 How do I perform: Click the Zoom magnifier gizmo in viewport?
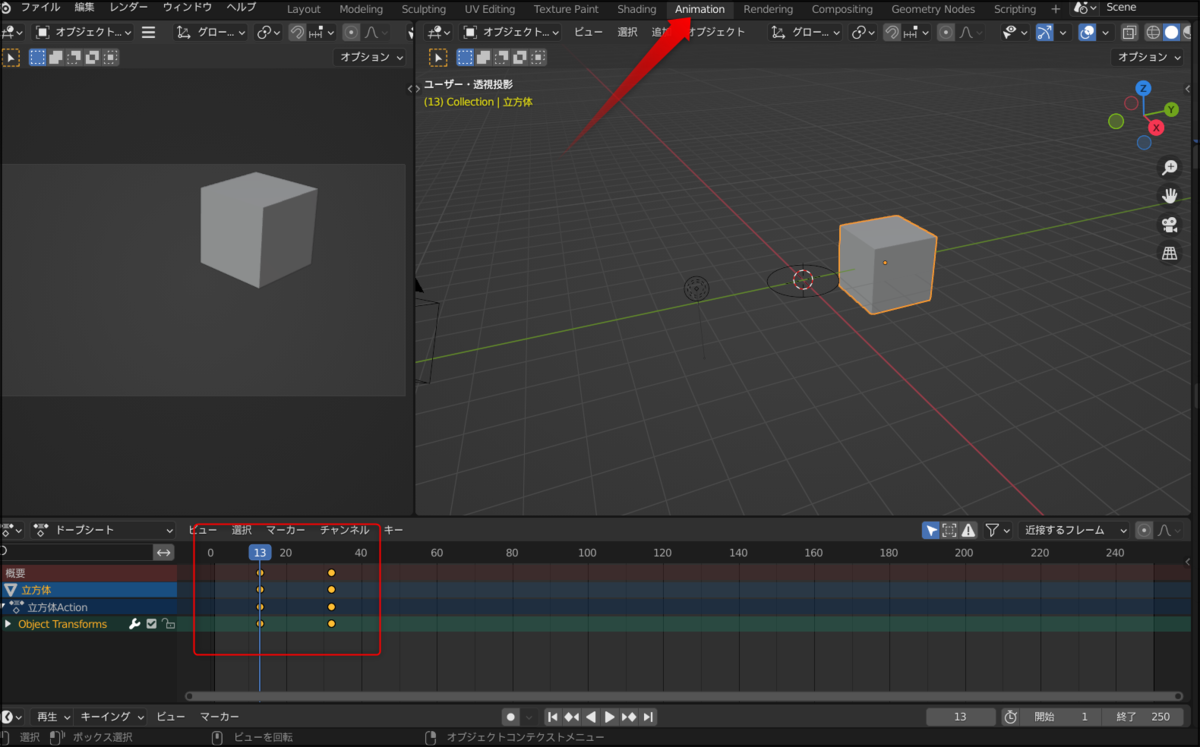(x=1169, y=168)
